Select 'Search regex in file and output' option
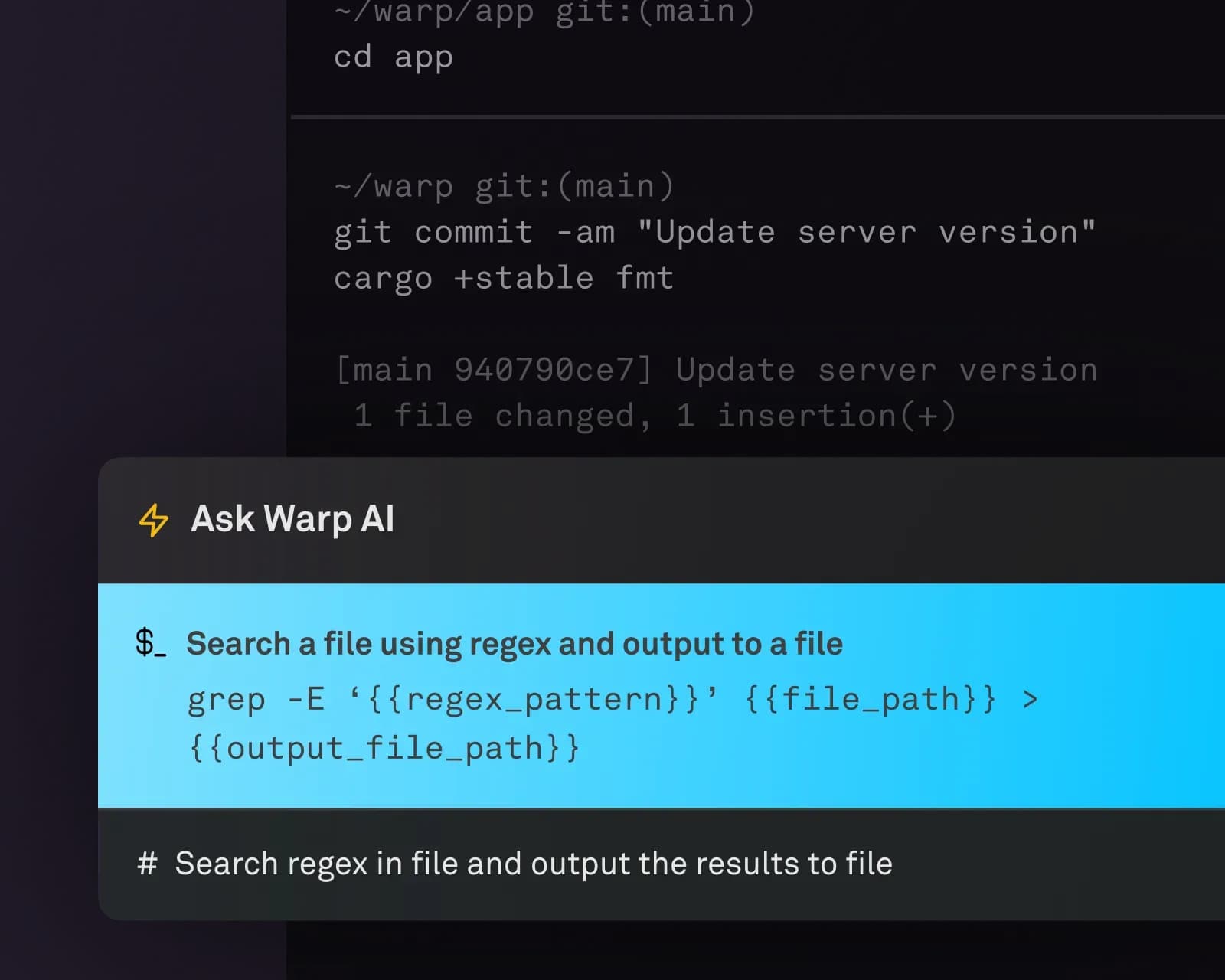1225x980 pixels. pos(534,863)
